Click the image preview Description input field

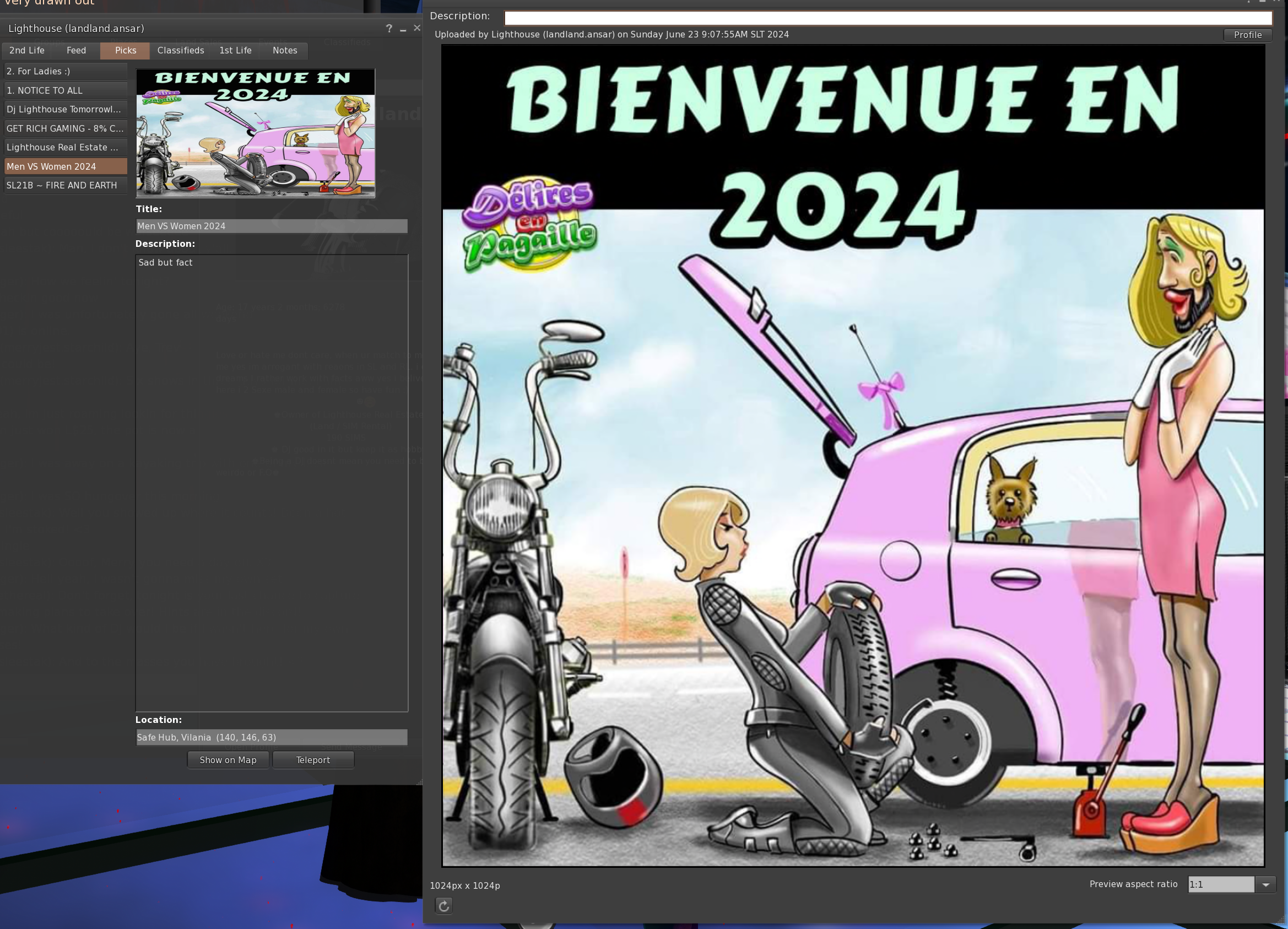(x=888, y=18)
